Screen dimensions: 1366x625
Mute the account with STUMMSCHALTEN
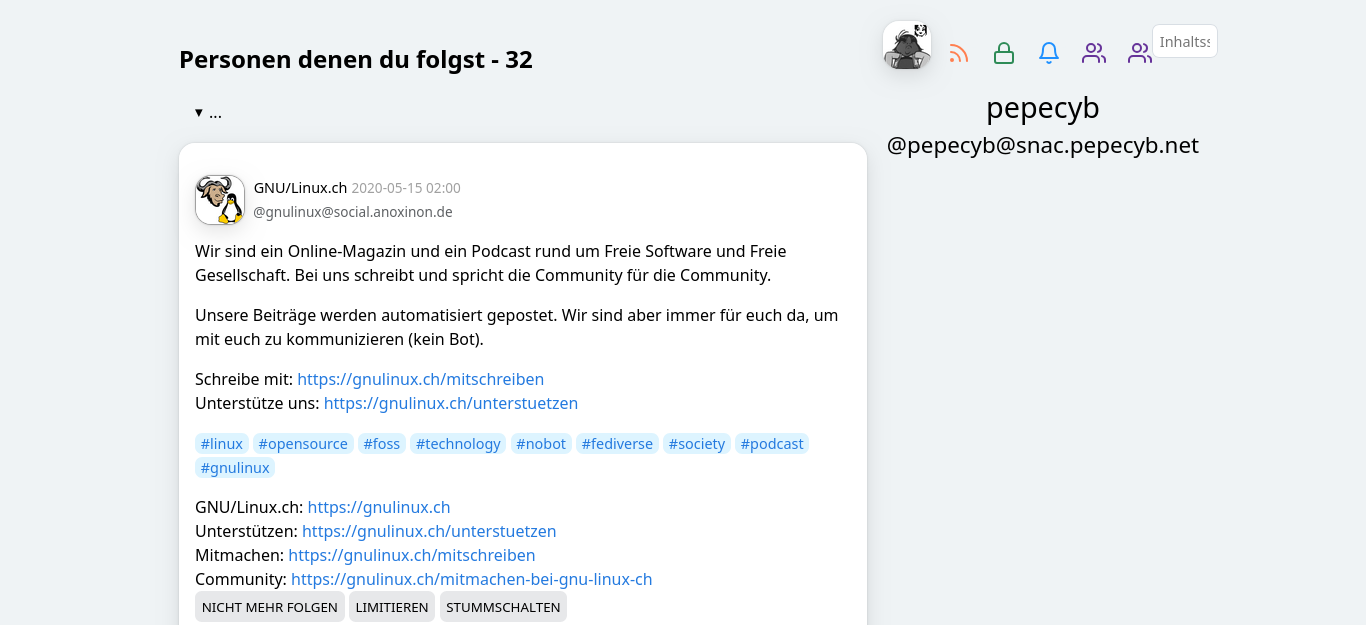[x=503, y=607]
